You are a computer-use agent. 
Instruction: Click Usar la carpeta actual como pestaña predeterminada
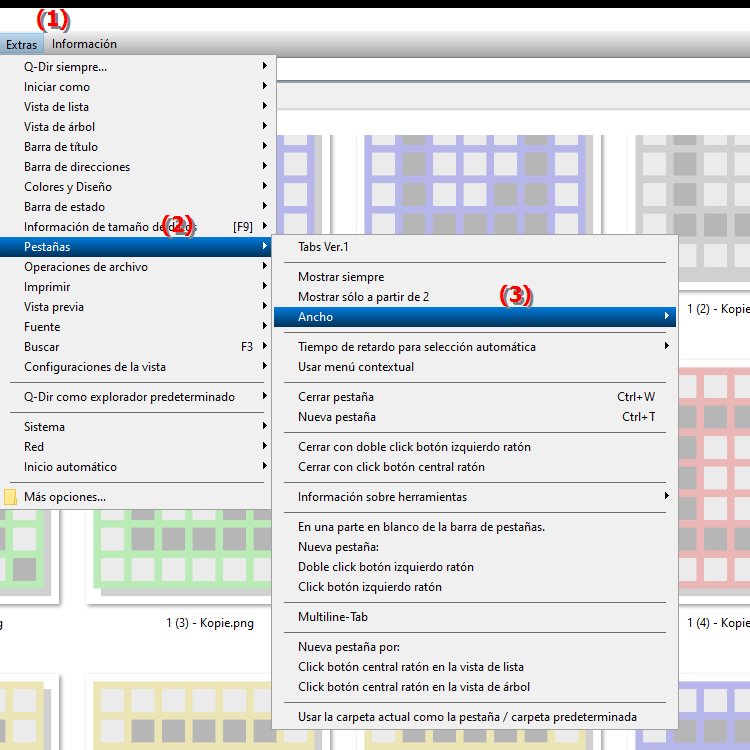467,717
